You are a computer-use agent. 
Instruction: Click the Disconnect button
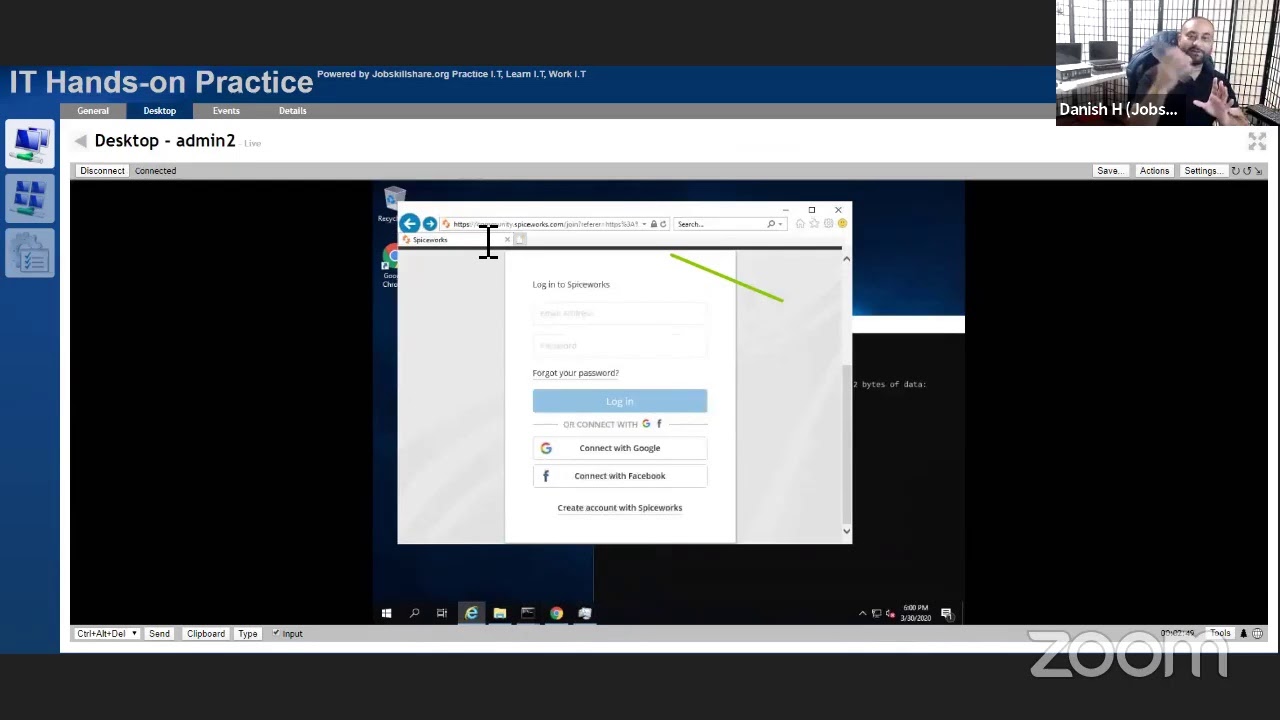coord(103,171)
